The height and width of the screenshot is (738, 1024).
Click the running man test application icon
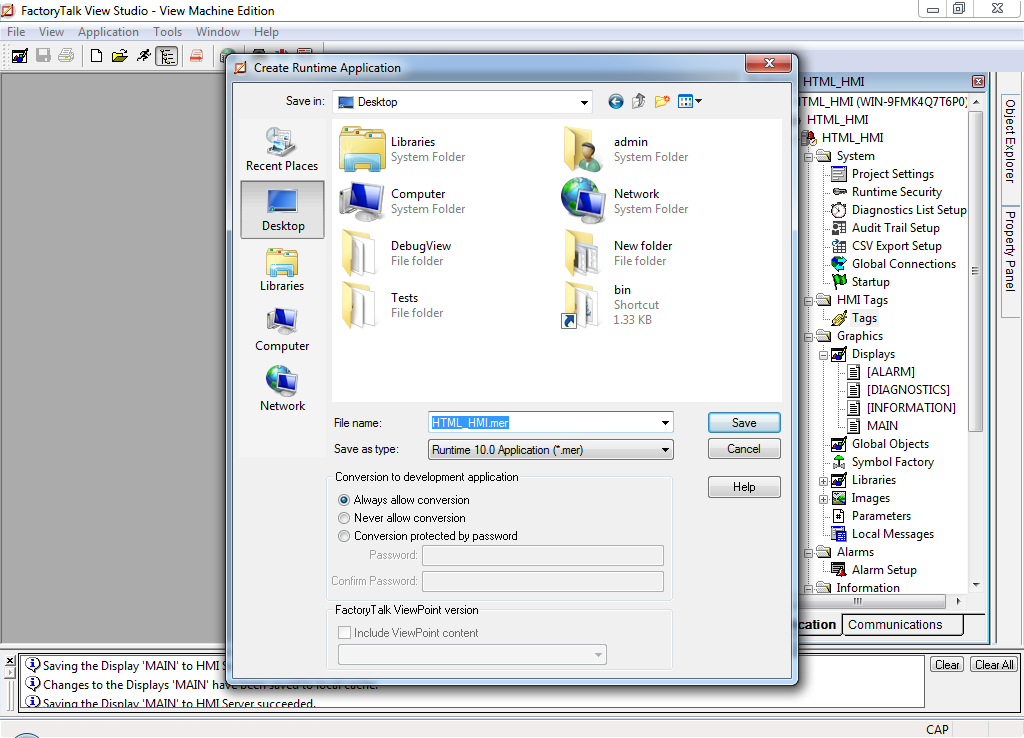(143, 56)
